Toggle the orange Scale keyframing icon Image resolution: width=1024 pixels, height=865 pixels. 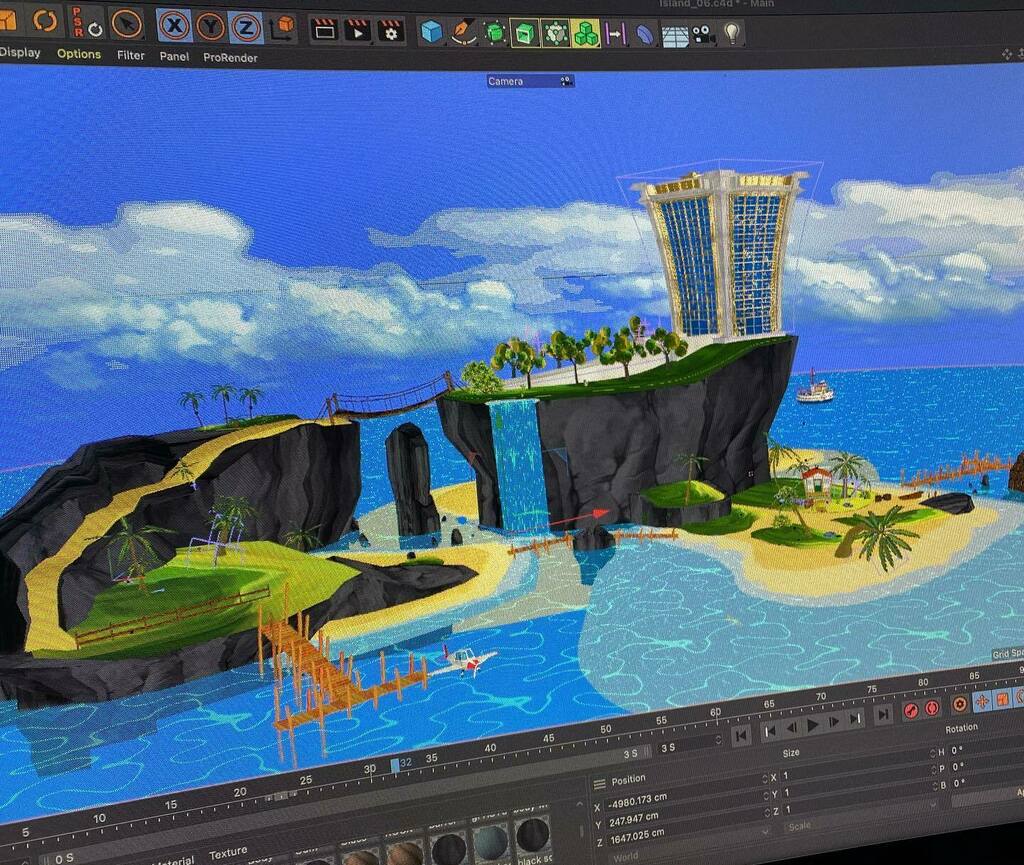[1002, 699]
